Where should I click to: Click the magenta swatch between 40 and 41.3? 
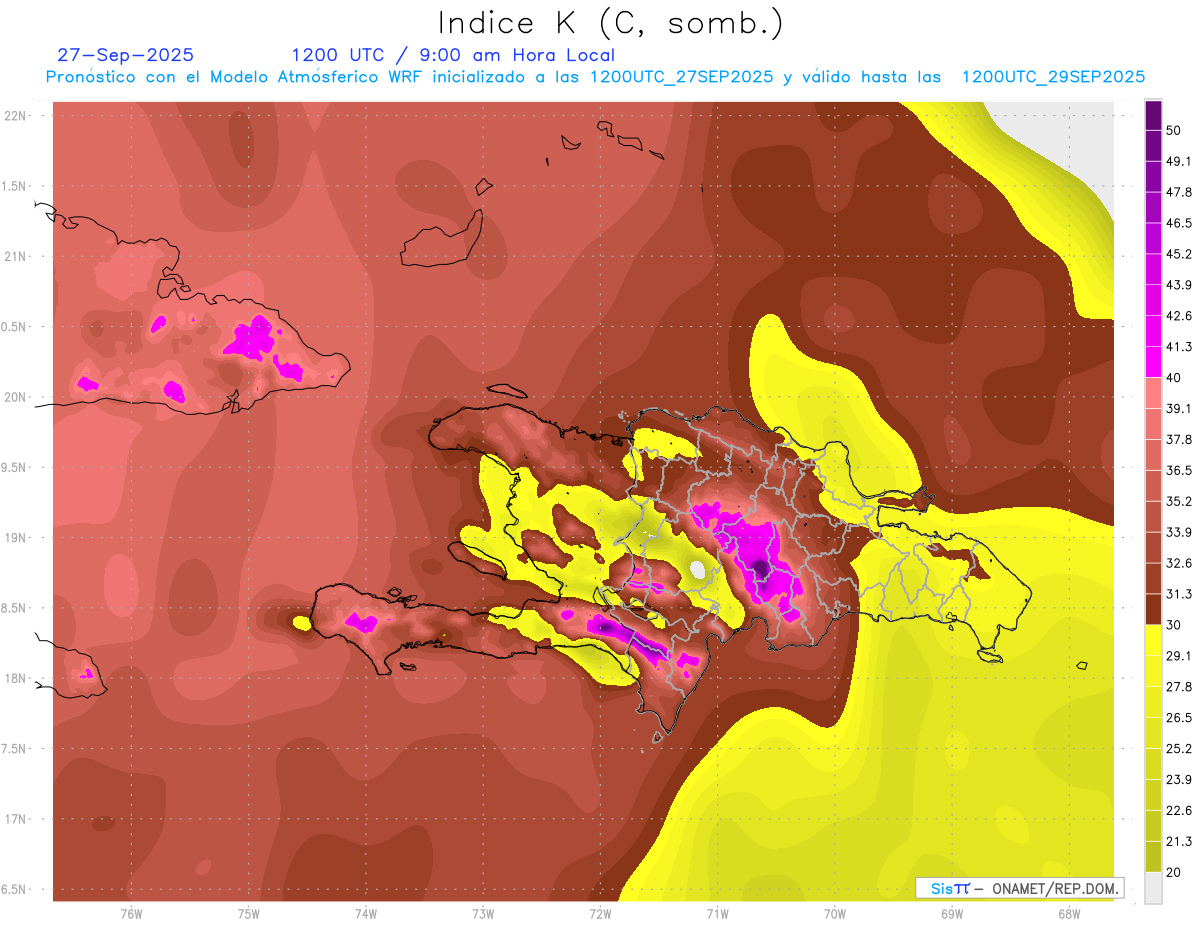[x=1153, y=362]
